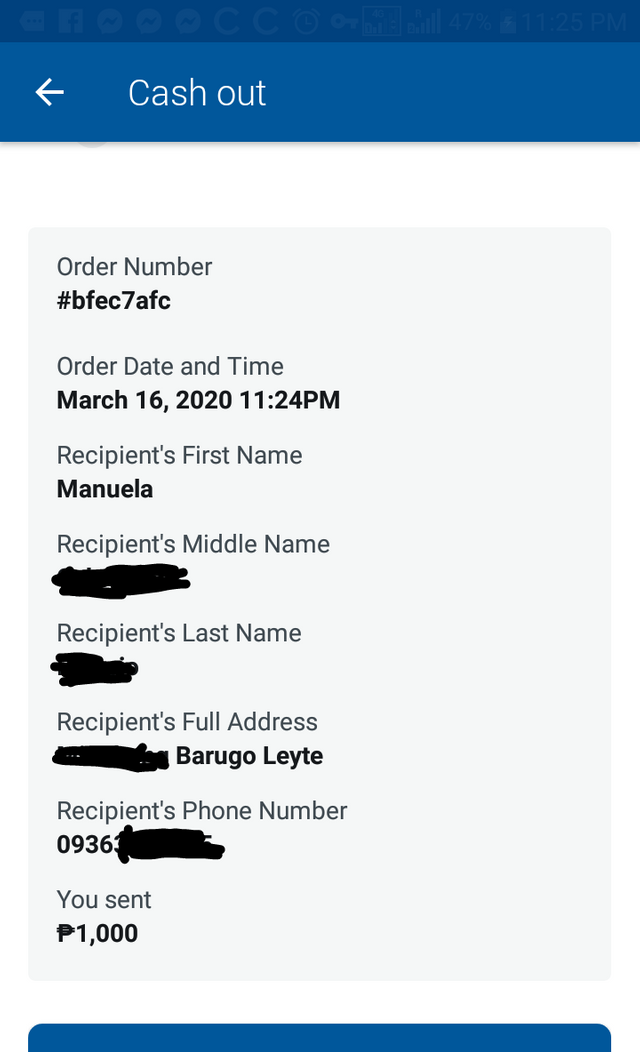
Task: Tap the signal strength bars icon
Action: coord(424,21)
